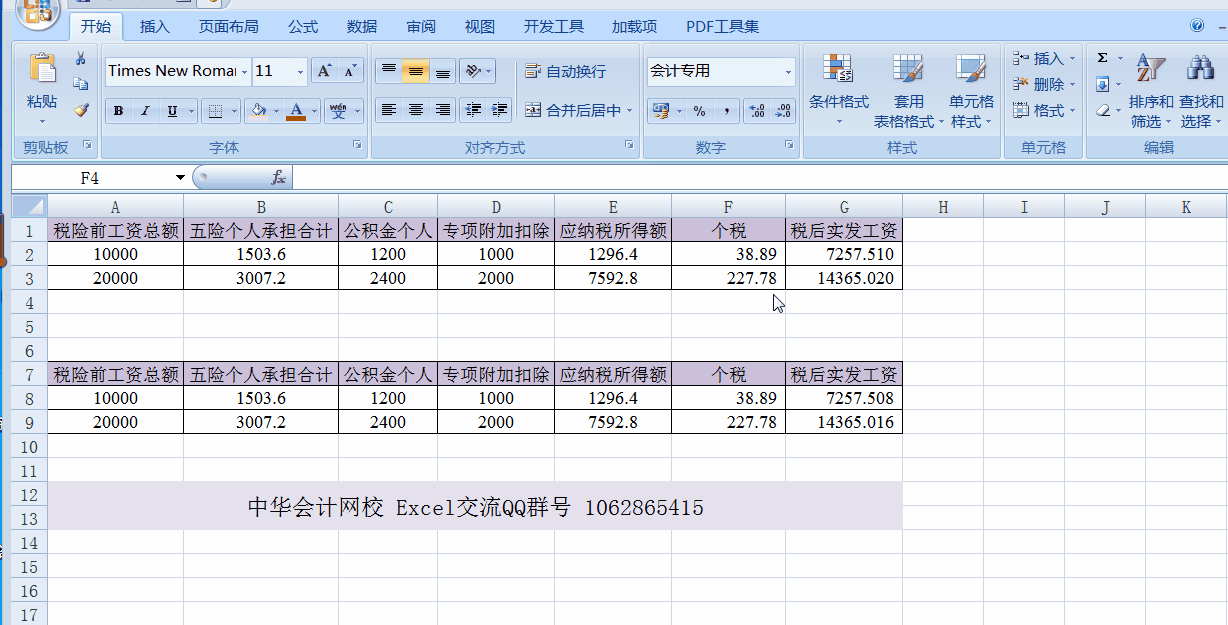Apply comma style
The height and width of the screenshot is (625, 1228).
tap(726, 110)
